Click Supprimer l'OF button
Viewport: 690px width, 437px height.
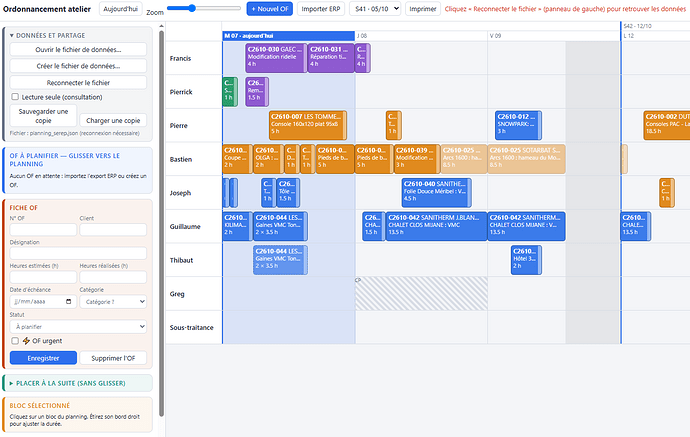113,358
